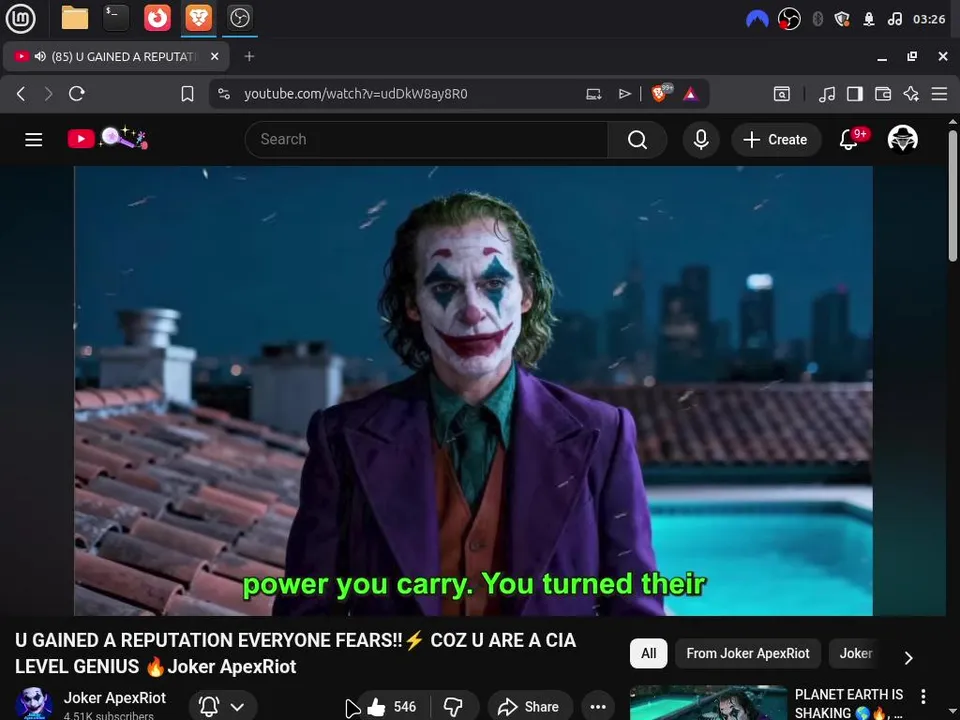The height and width of the screenshot is (720, 960).
Task: Click the page vertical scrollbar thumb
Action: [953, 196]
